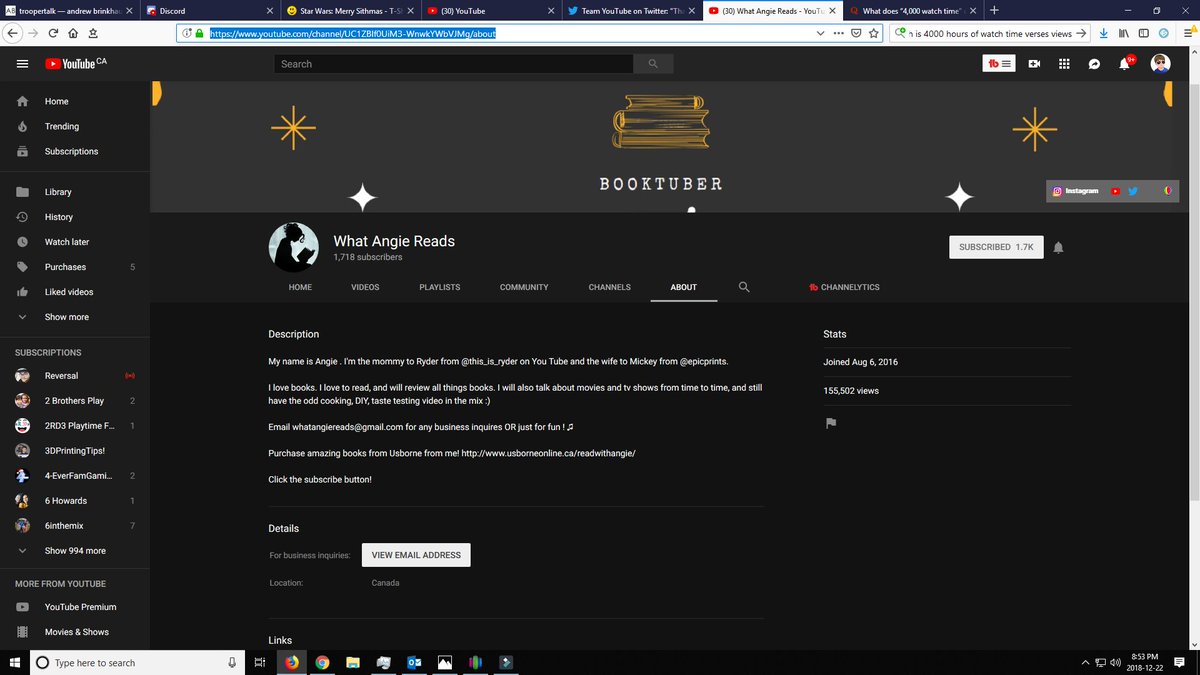Open the Firefox library icon
1200x675 pixels.
pos(1124,32)
